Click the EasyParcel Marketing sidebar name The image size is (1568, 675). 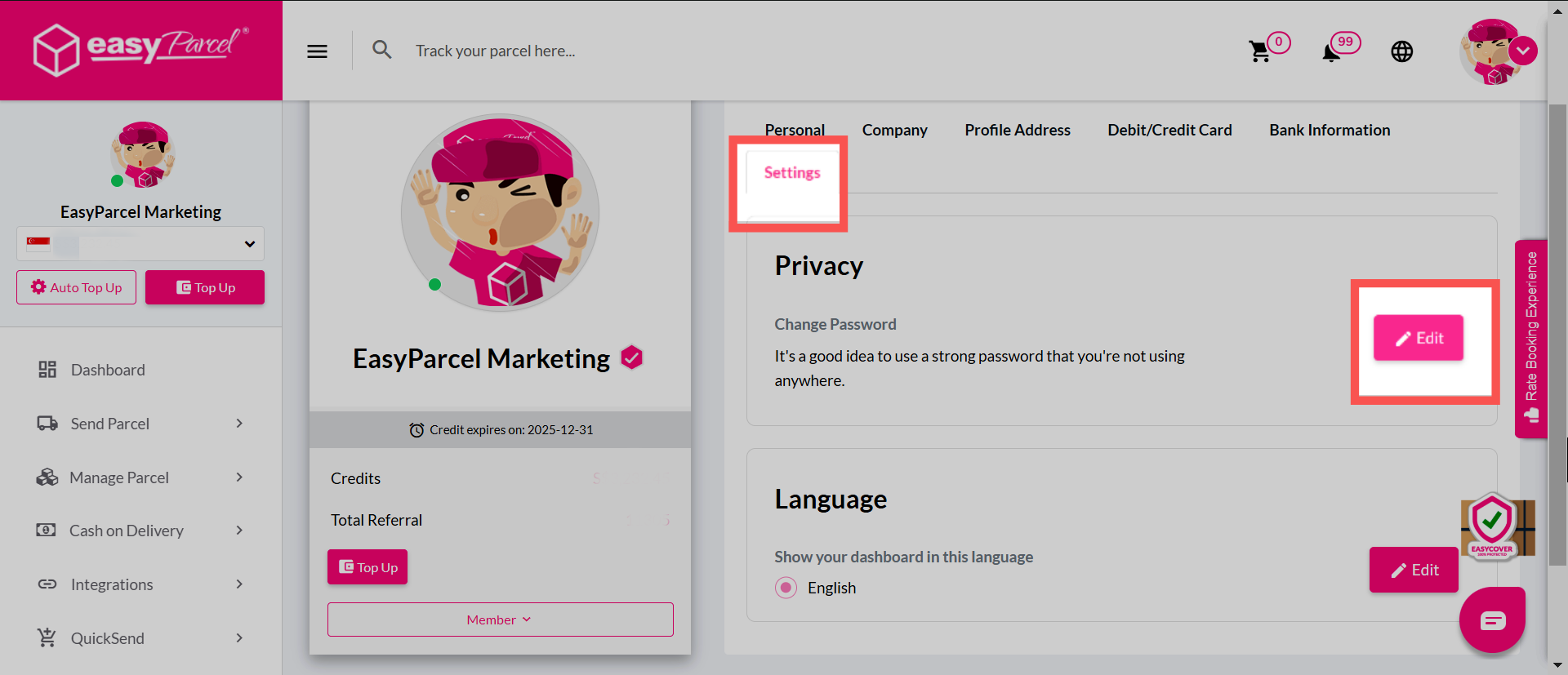140,212
